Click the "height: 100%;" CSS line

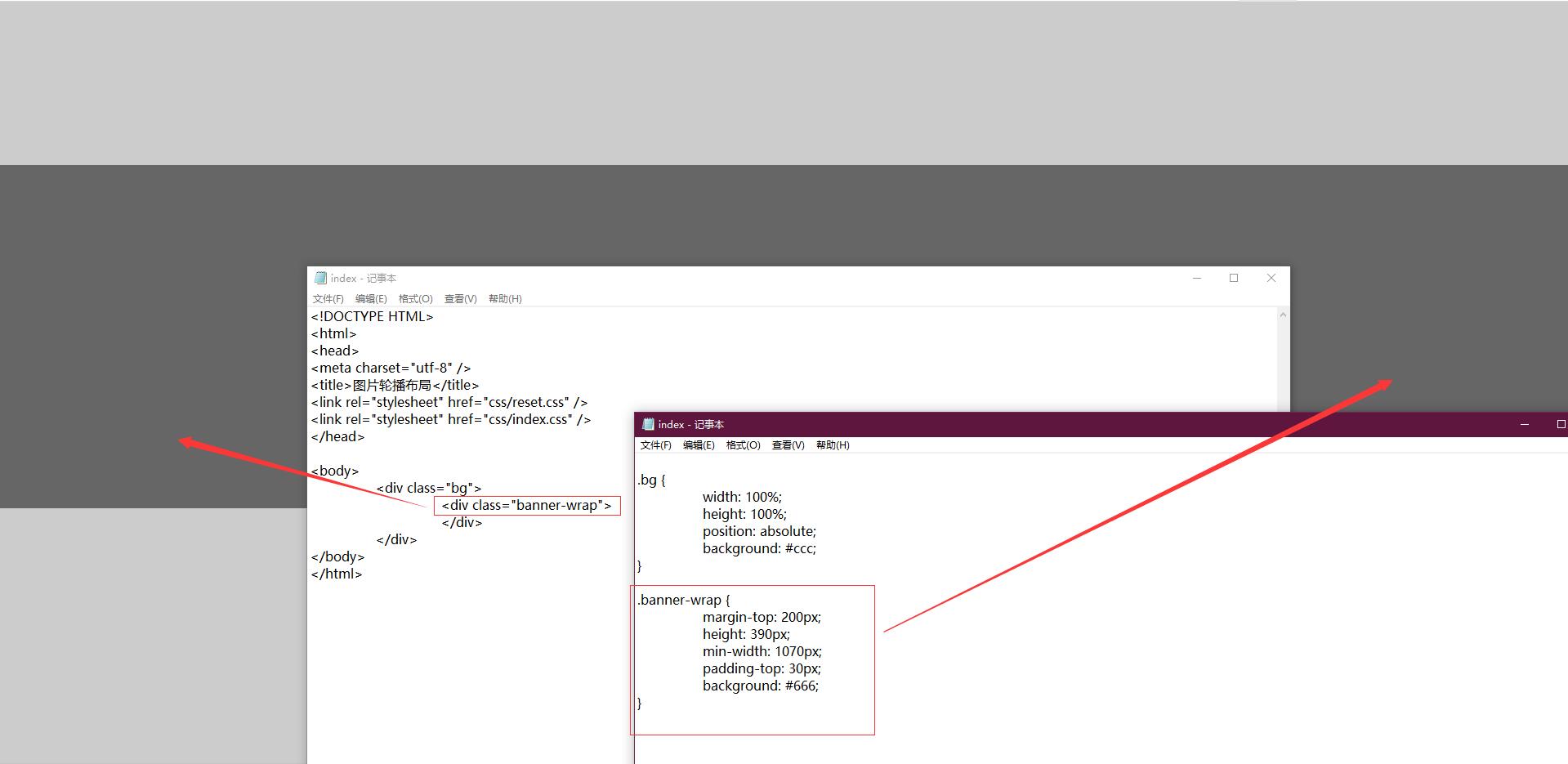tap(744, 514)
